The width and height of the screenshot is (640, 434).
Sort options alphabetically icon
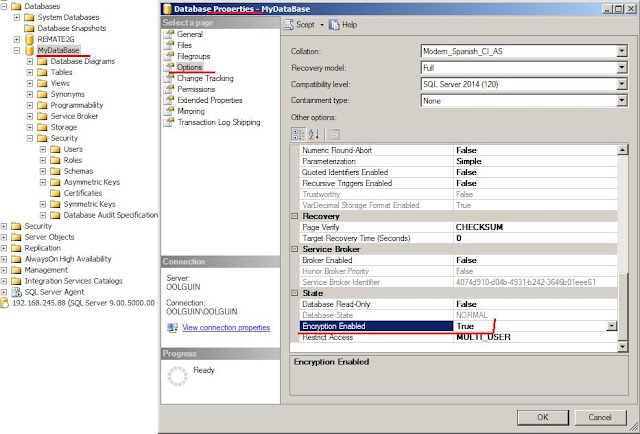point(313,134)
